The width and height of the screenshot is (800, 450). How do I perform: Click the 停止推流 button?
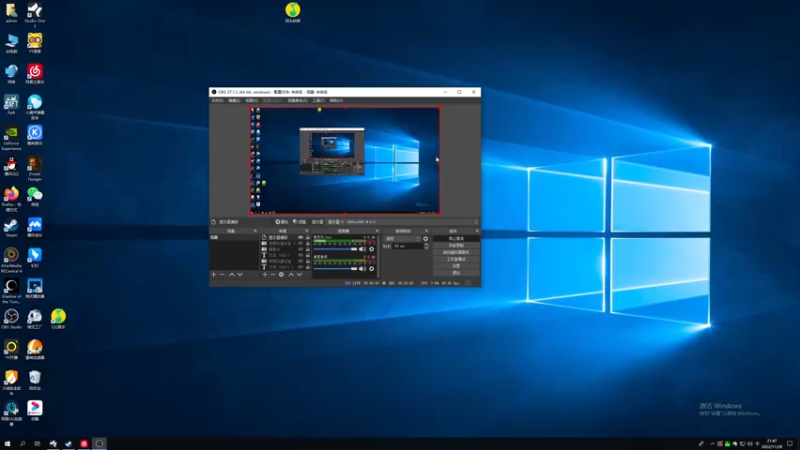click(x=456, y=239)
